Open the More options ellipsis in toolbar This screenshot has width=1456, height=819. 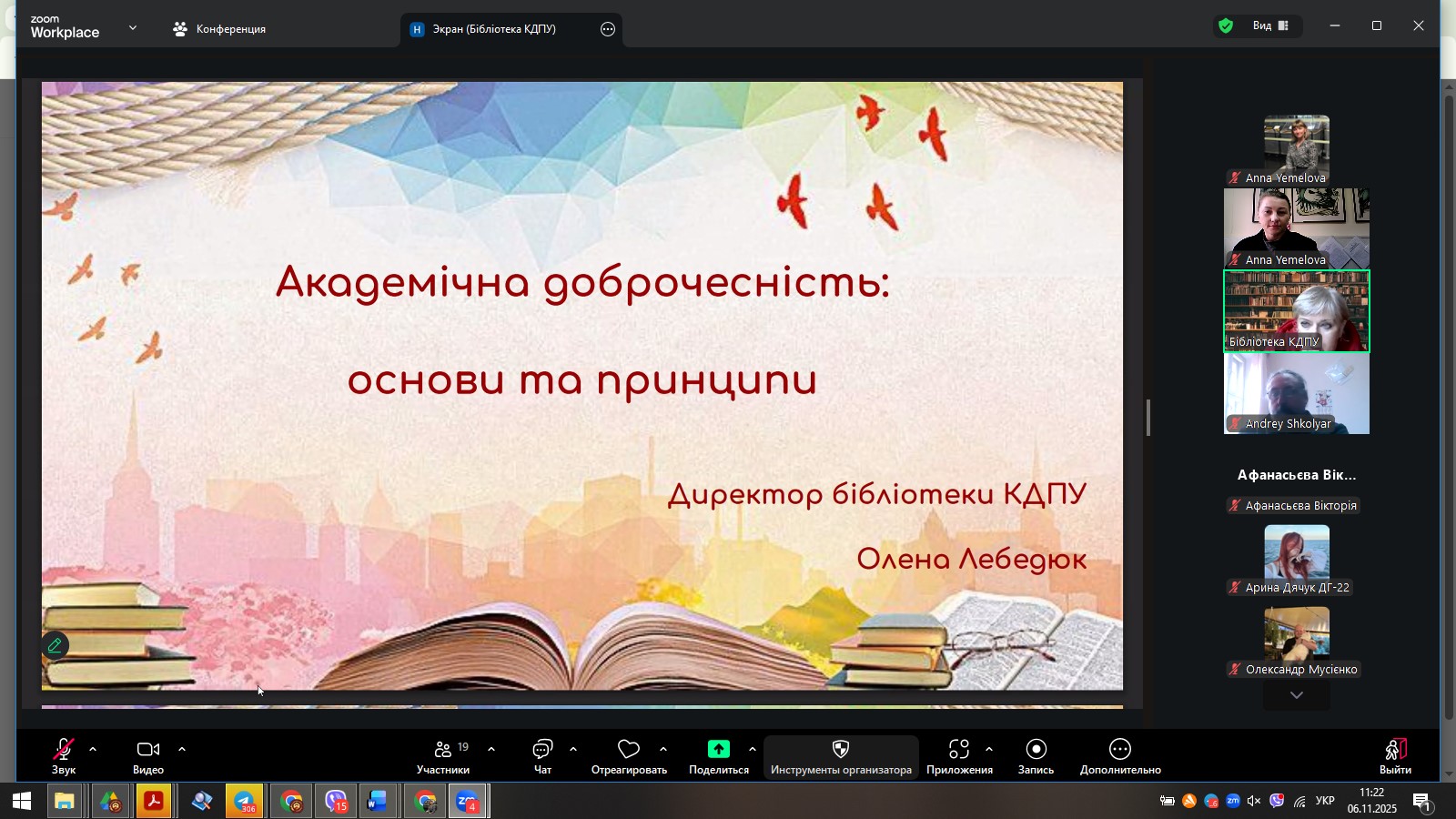coord(1120,749)
